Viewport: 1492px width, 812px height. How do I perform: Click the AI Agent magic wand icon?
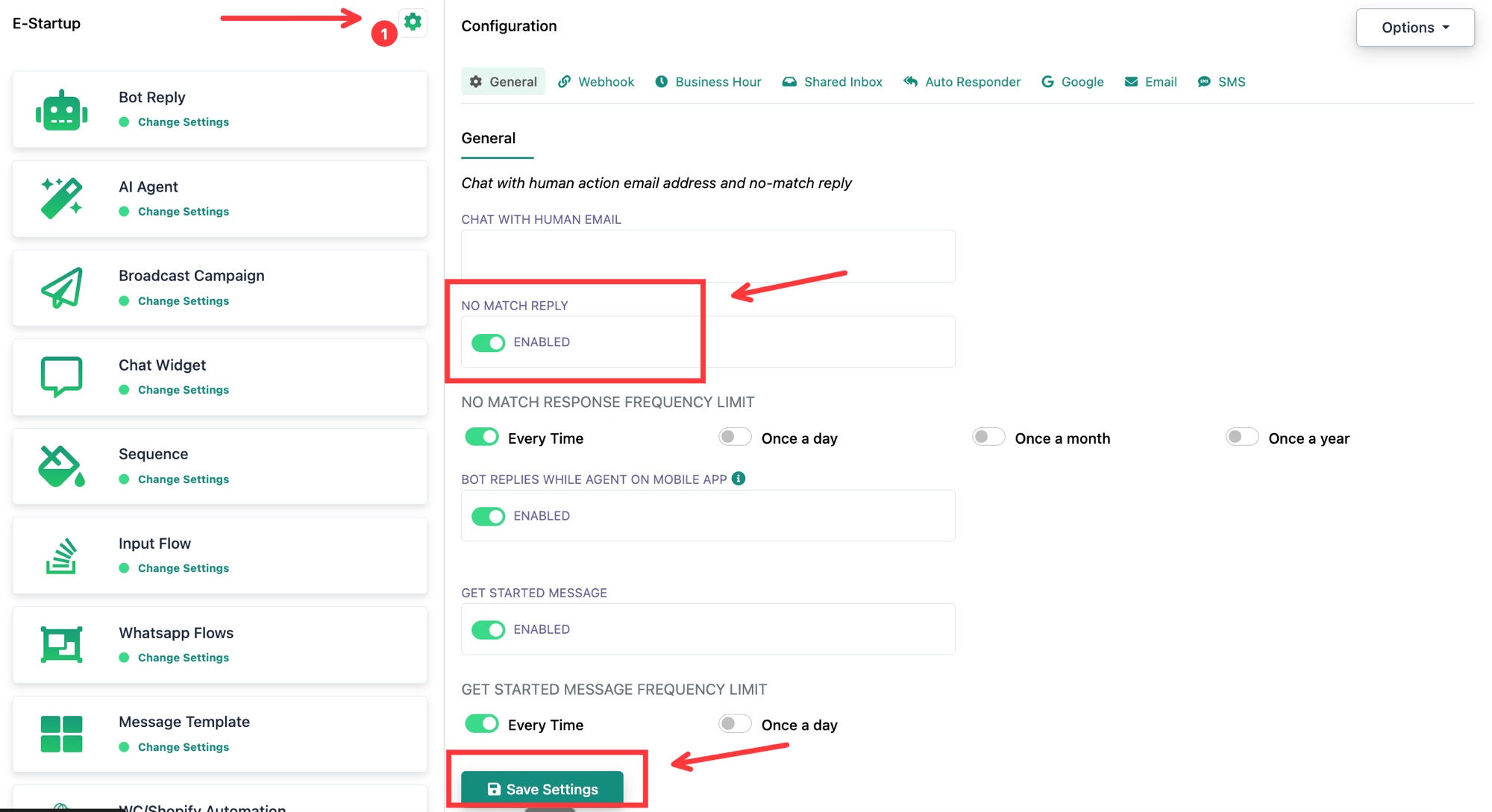coord(61,198)
